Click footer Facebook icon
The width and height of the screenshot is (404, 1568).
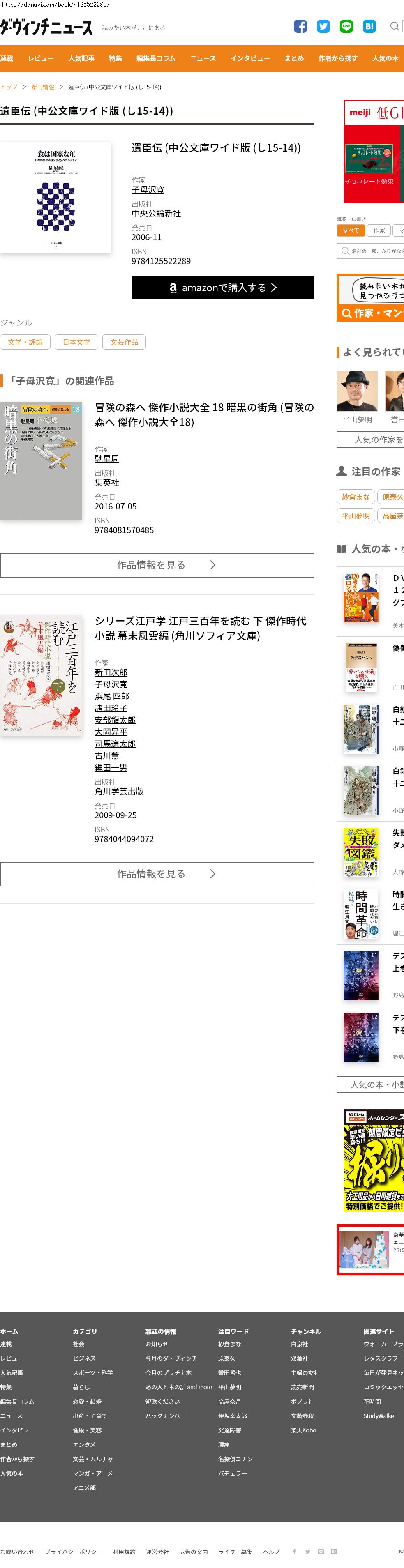click(x=294, y=1551)
